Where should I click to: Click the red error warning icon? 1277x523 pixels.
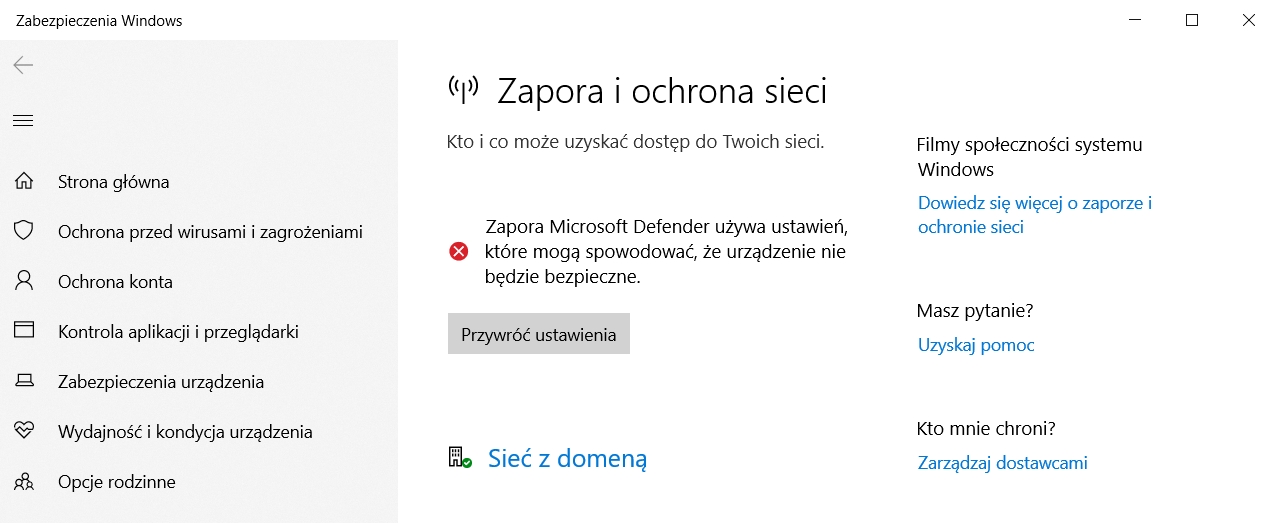tap(459, 252)
